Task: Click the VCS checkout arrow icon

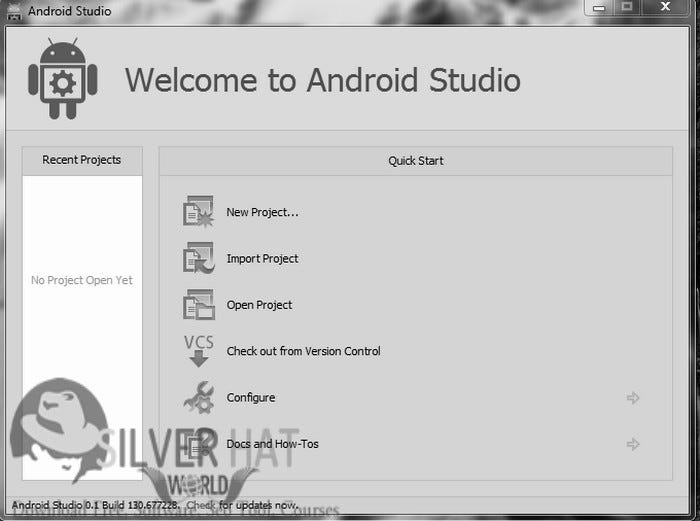Action: click(x=199, y=350)
